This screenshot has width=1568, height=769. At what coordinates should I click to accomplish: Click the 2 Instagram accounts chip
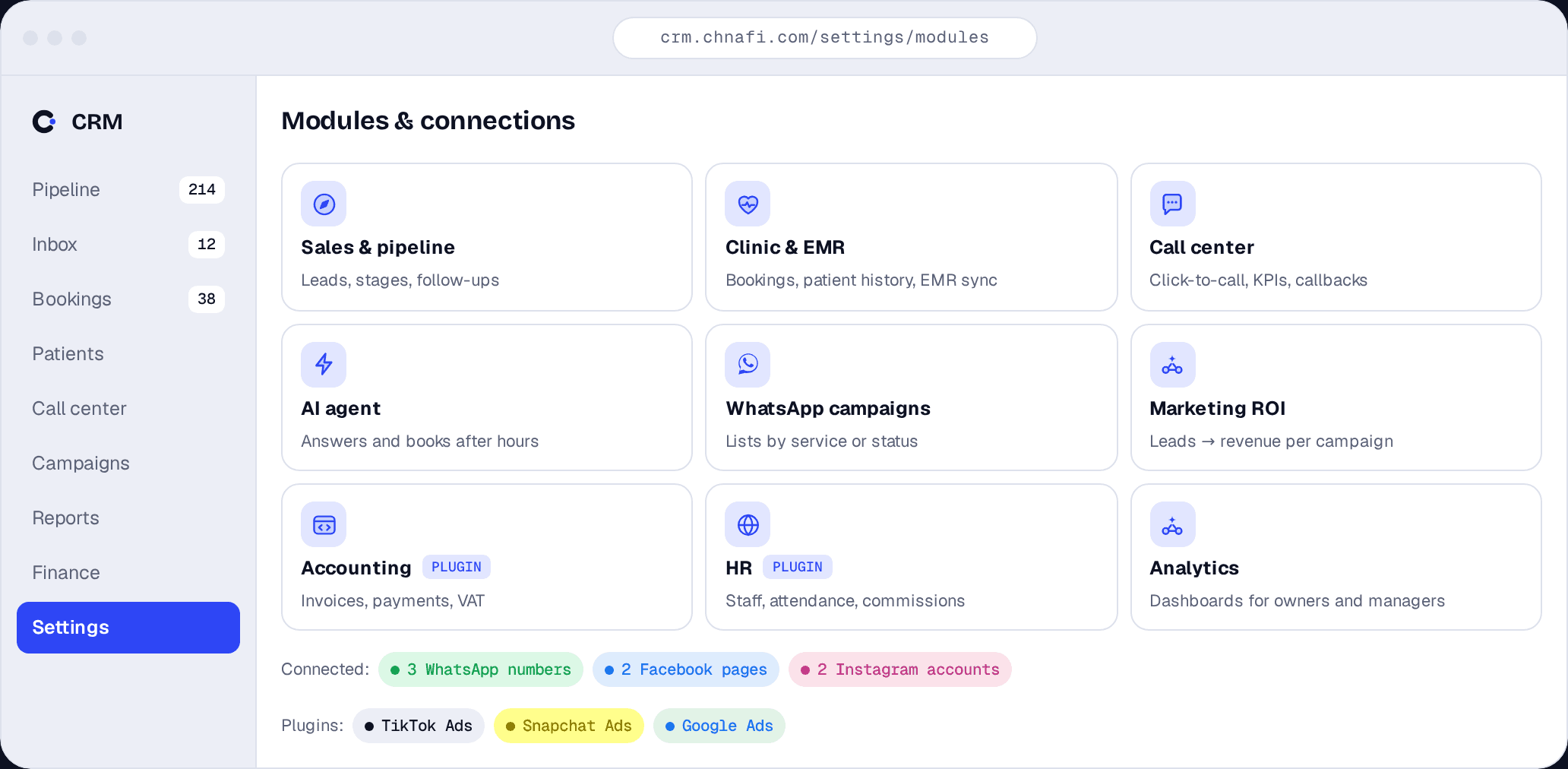tap(900, 669)
